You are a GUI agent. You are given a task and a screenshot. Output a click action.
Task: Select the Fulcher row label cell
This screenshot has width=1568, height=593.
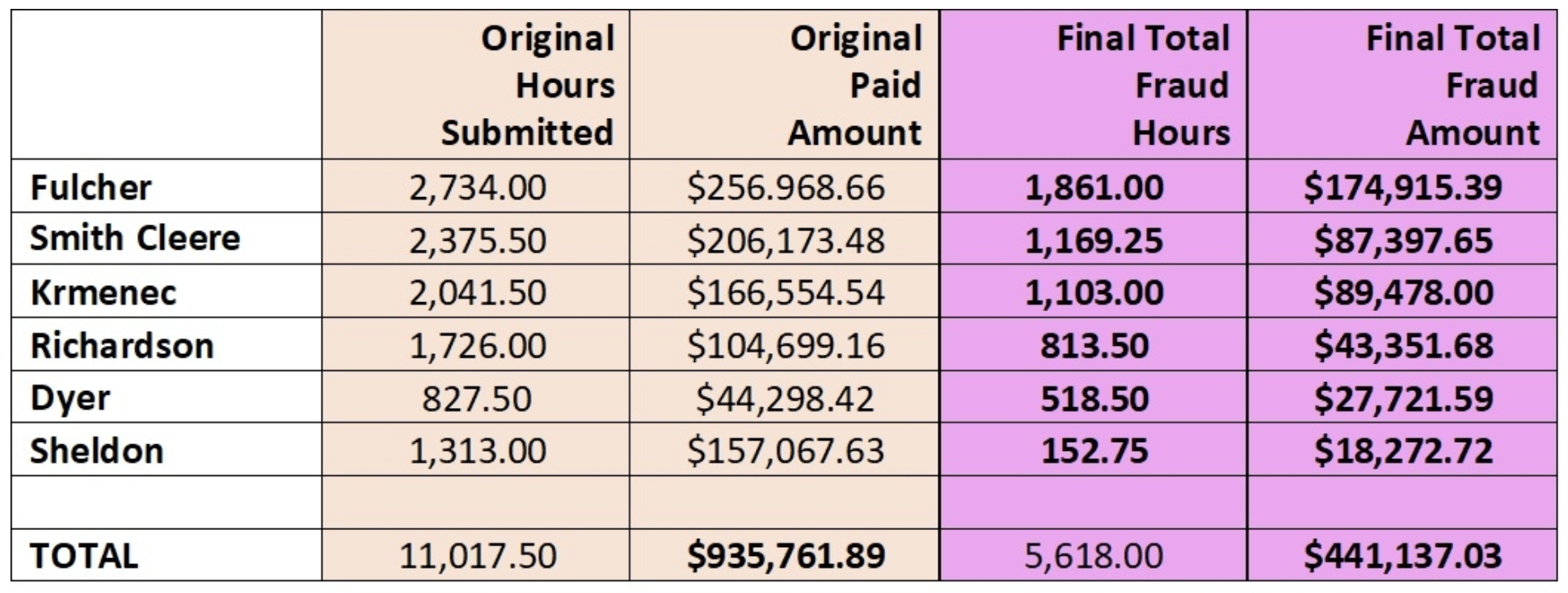pyautogui.click(x=166, y=186)
